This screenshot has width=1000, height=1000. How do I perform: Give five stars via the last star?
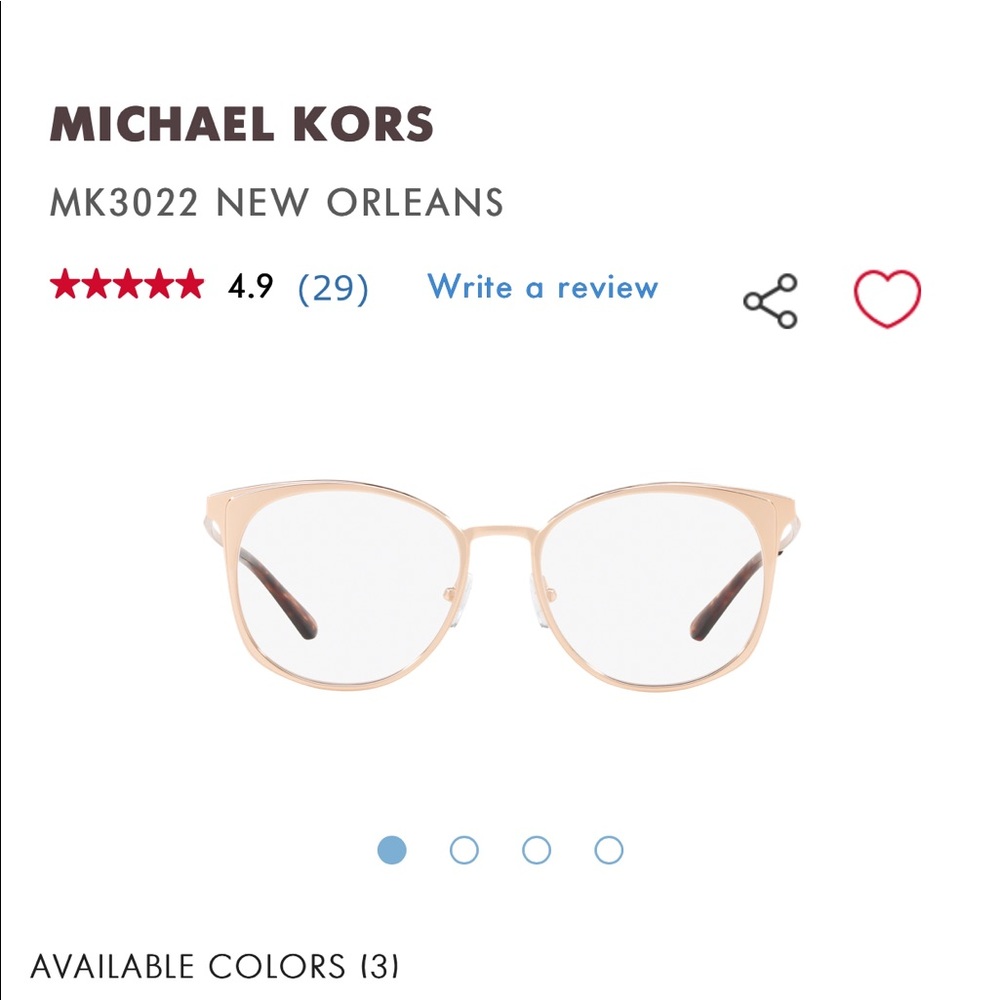point(191,290)
